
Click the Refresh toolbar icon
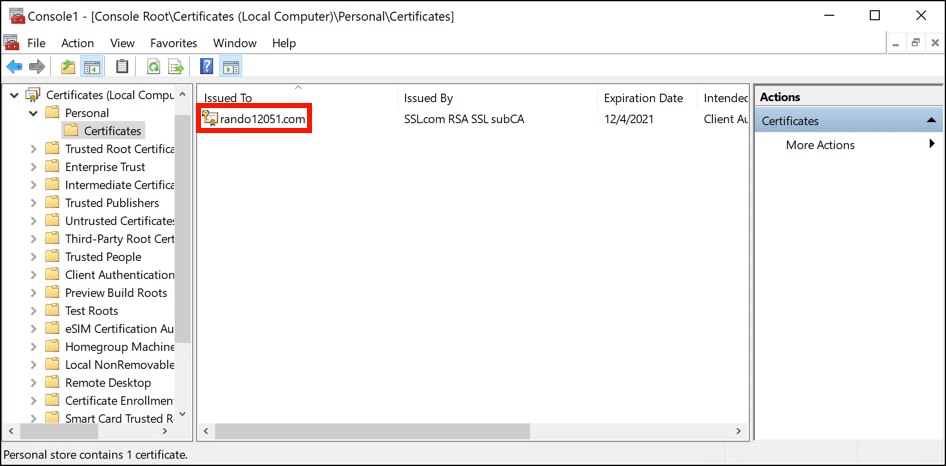pos(153,67)
